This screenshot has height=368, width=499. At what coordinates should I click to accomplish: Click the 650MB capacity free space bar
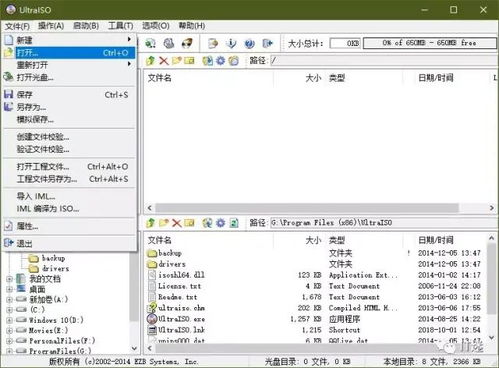click(429, 43)
